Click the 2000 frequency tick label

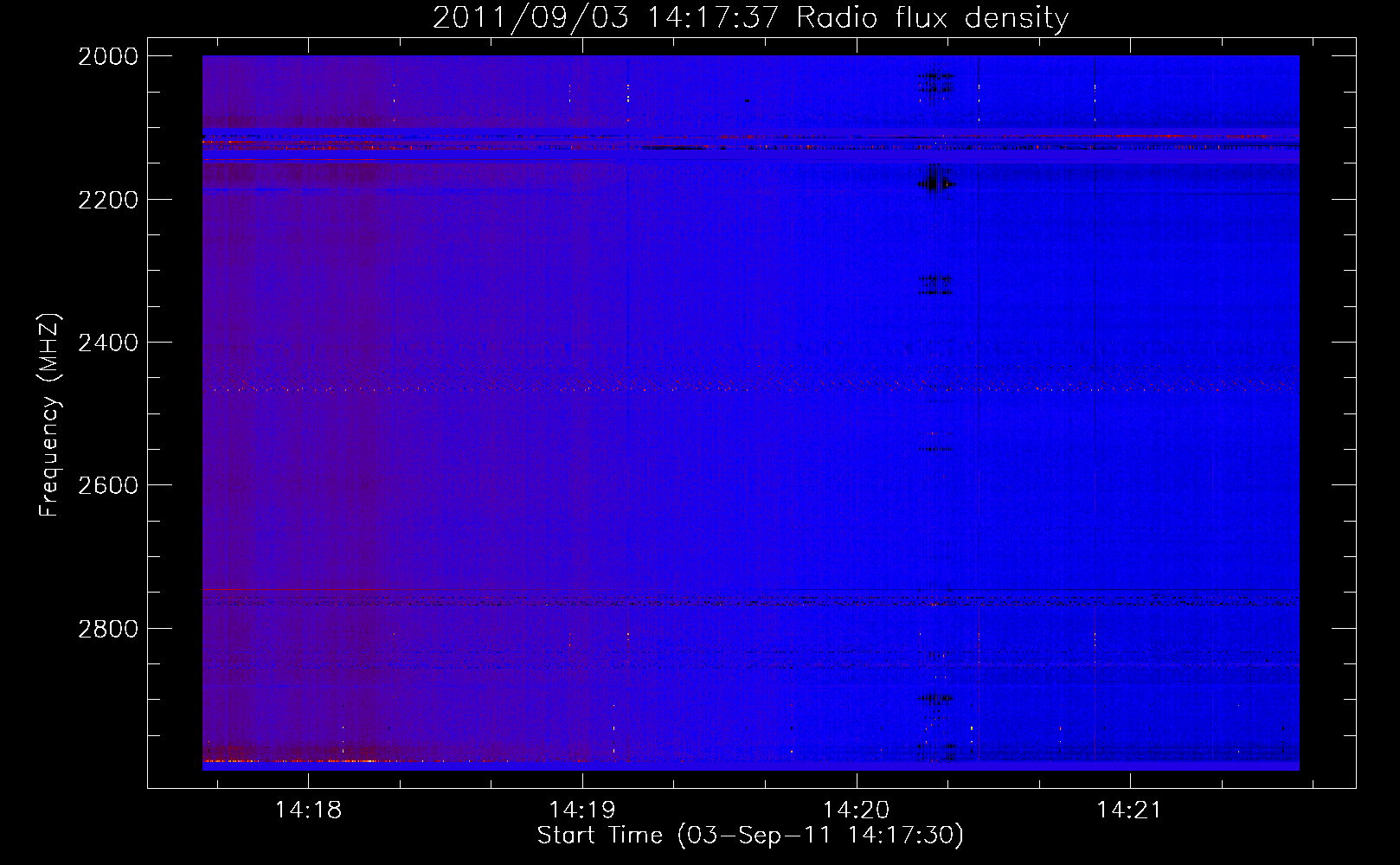tap(108, 56)
